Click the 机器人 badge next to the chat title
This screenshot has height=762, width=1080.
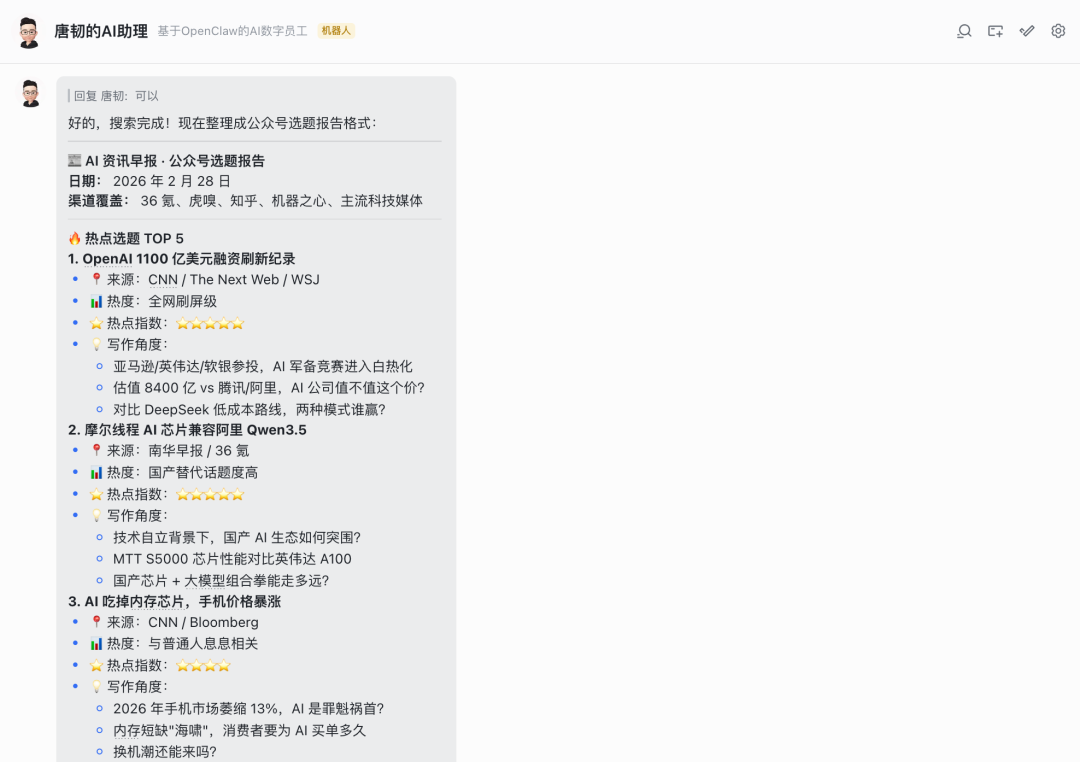click(x=335, y=31)
